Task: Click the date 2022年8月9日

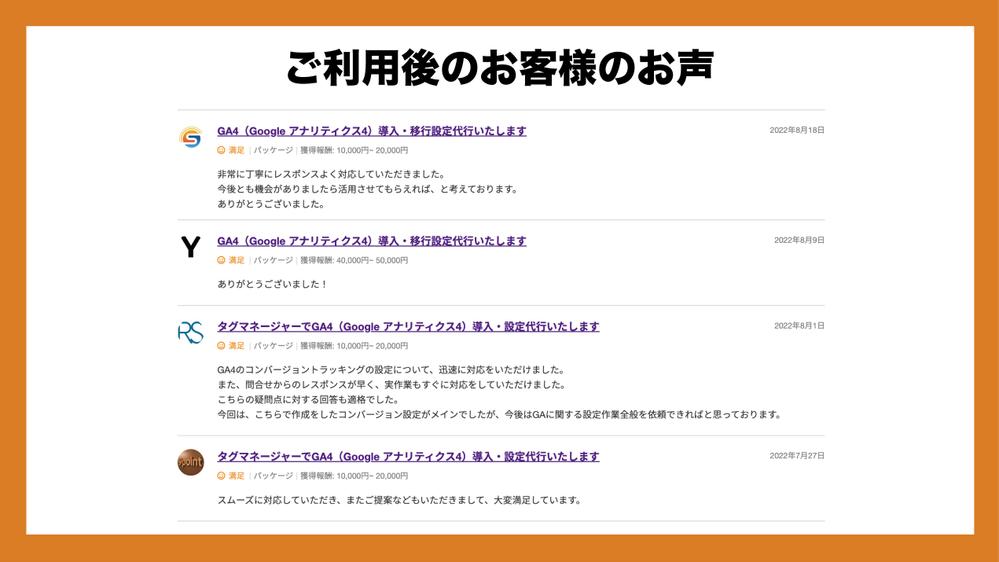Action: click(x=799, y=240)
